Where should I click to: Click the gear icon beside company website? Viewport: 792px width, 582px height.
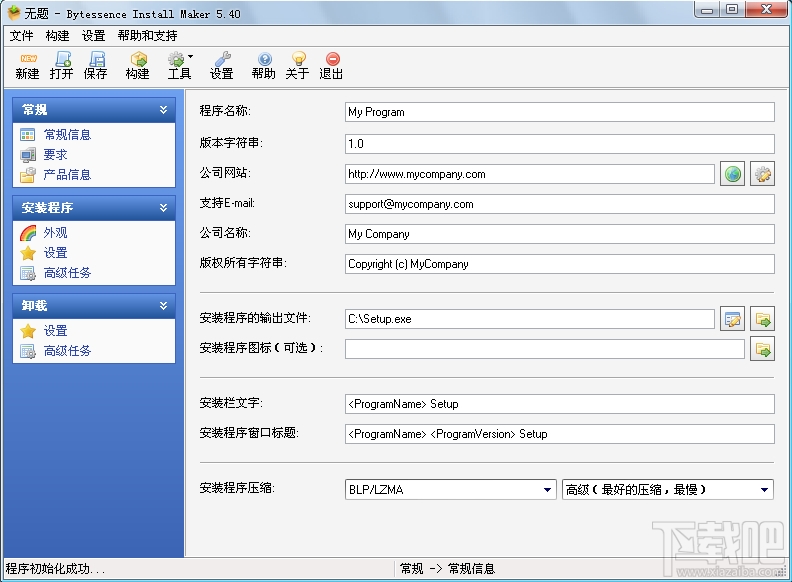[762, 174]
